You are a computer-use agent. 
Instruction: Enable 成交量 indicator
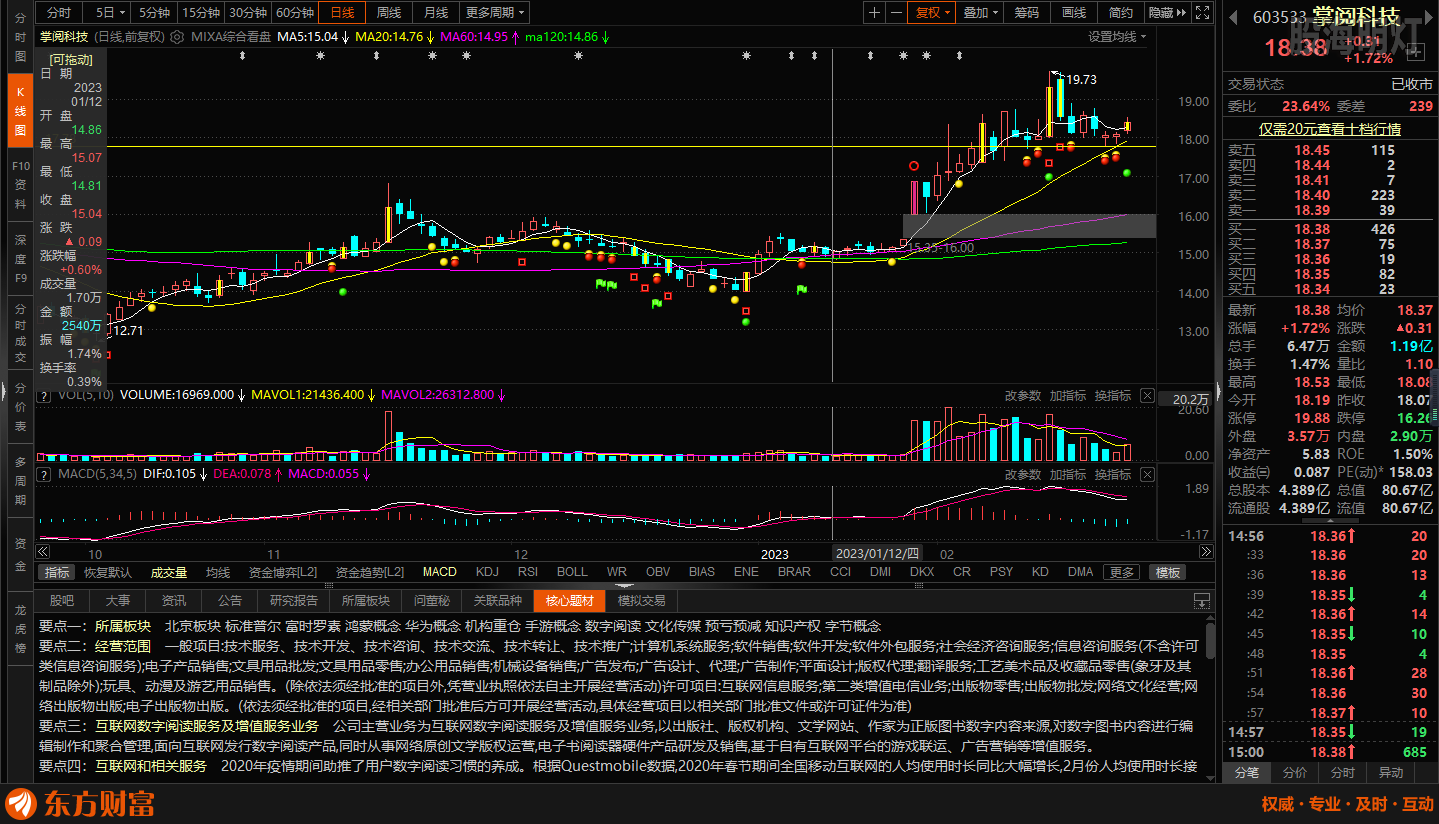169,572
